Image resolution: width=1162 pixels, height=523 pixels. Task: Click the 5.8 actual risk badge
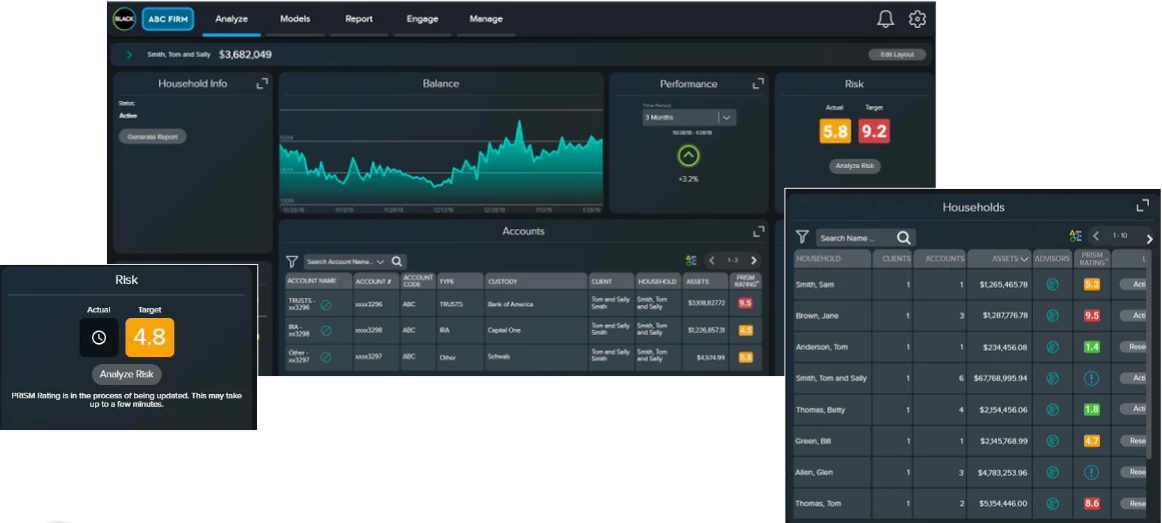click(835, 132)
